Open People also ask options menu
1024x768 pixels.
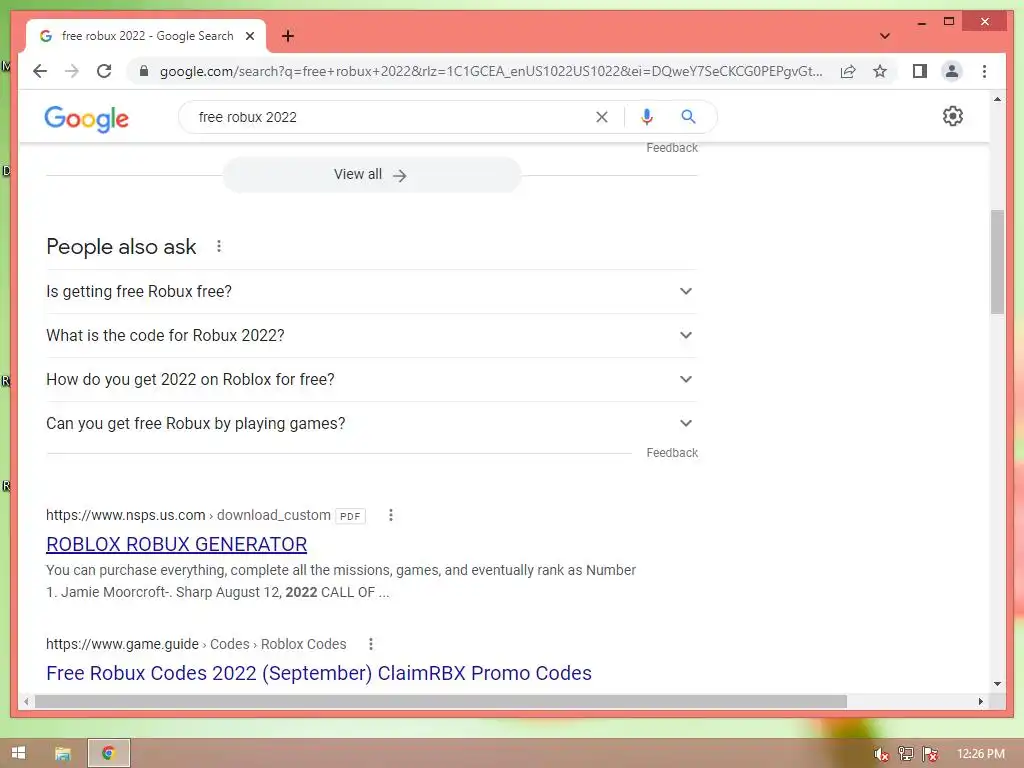click(x=219, y=246)
